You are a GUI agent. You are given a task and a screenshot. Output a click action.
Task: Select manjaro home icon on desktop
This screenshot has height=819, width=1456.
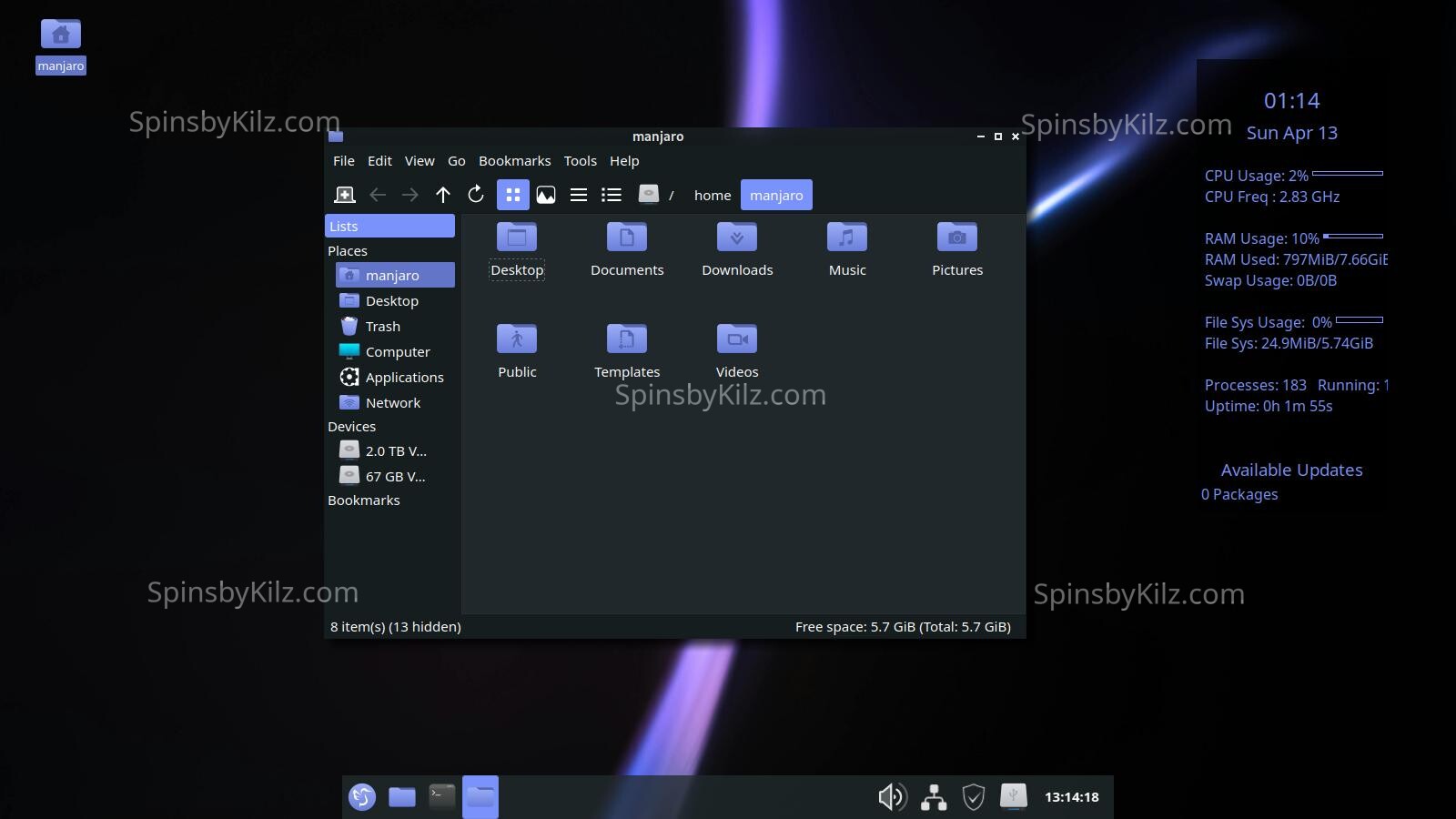61,45
